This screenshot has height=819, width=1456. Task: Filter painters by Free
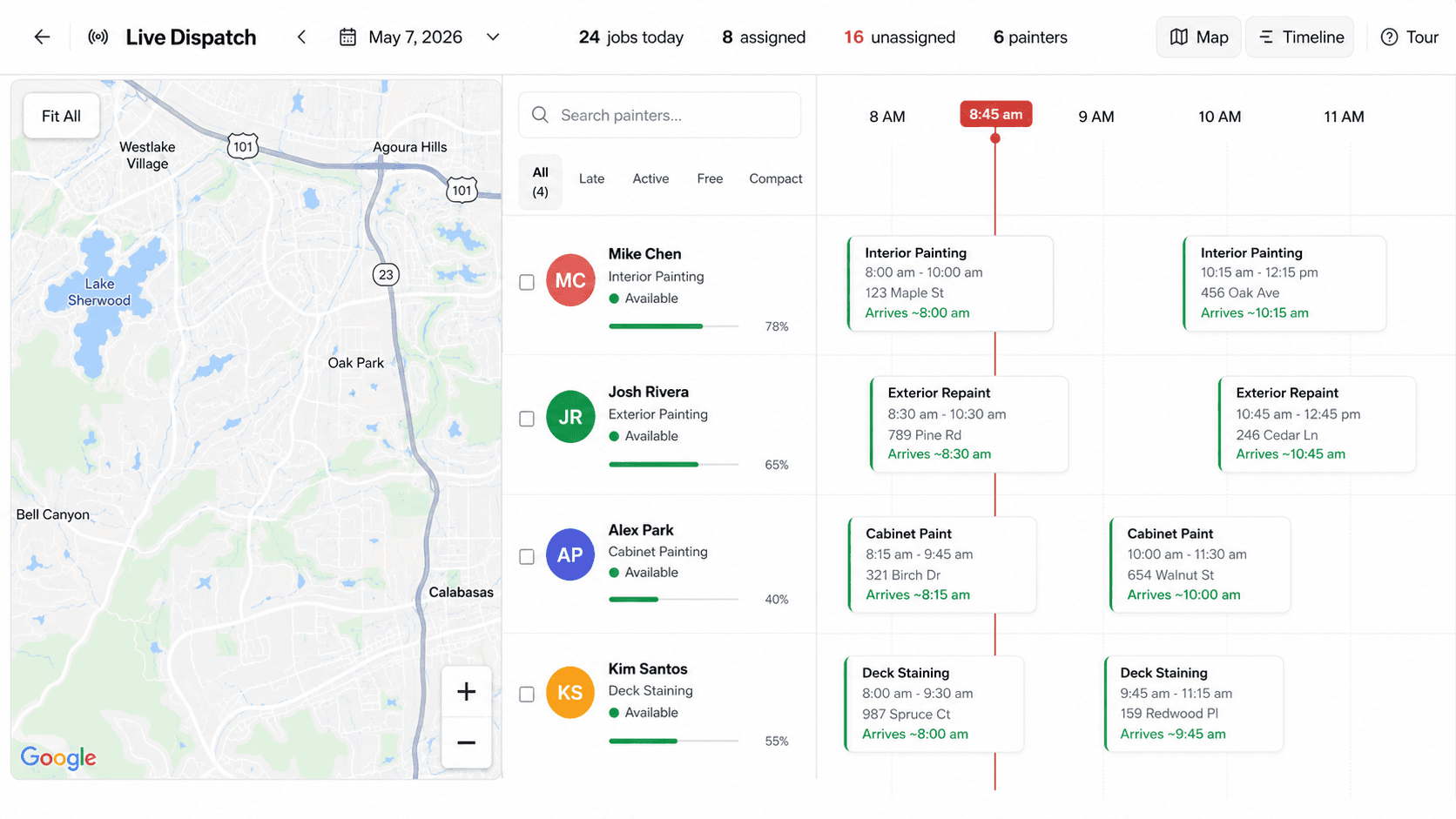710,178
